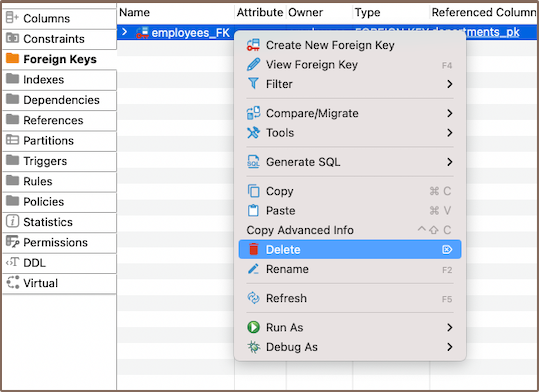The image size is (539, 392).
Task: Click the pencil icon for View Foreign Key
Action: [253, 65]
